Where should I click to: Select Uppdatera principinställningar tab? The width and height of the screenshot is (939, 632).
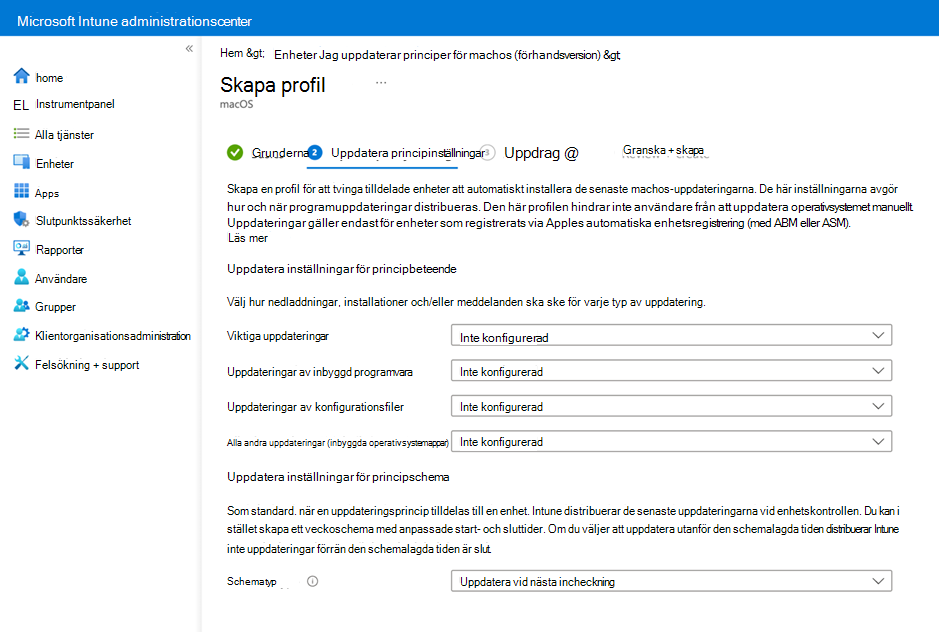pyautogui.click(x=407, y=153)
